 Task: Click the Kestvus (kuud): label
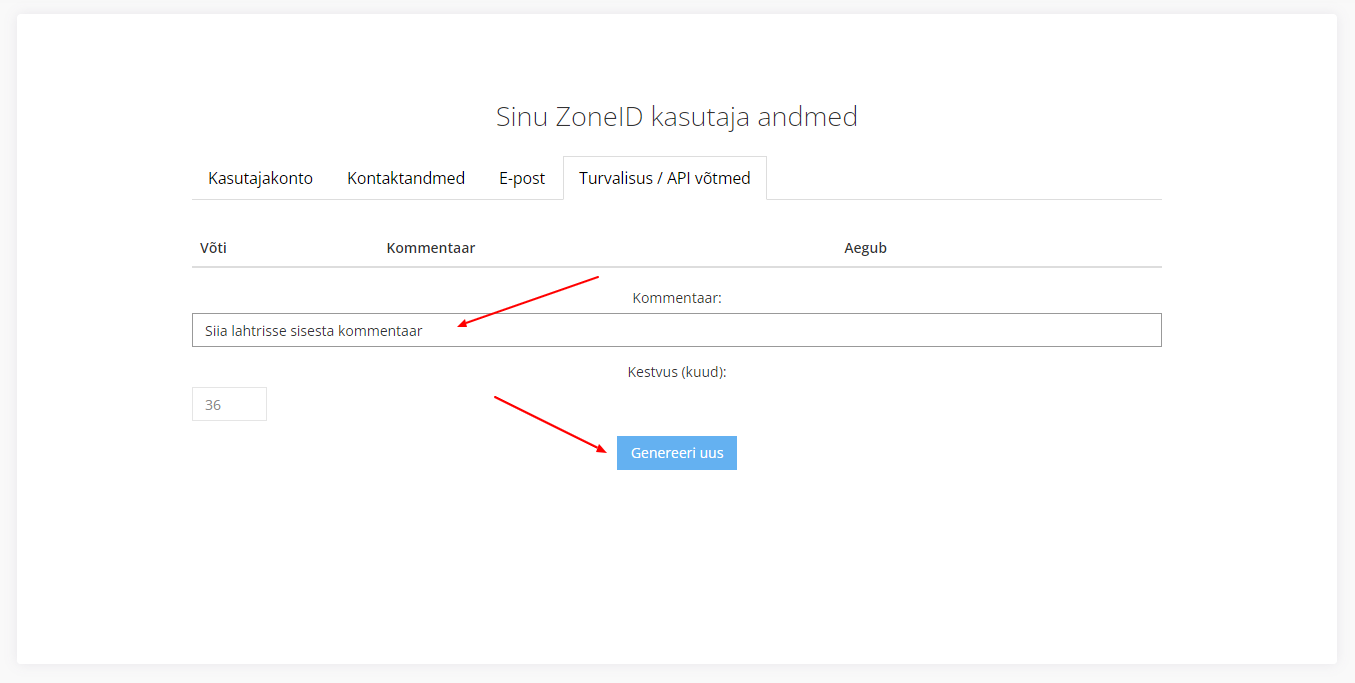tap(677, 372)
